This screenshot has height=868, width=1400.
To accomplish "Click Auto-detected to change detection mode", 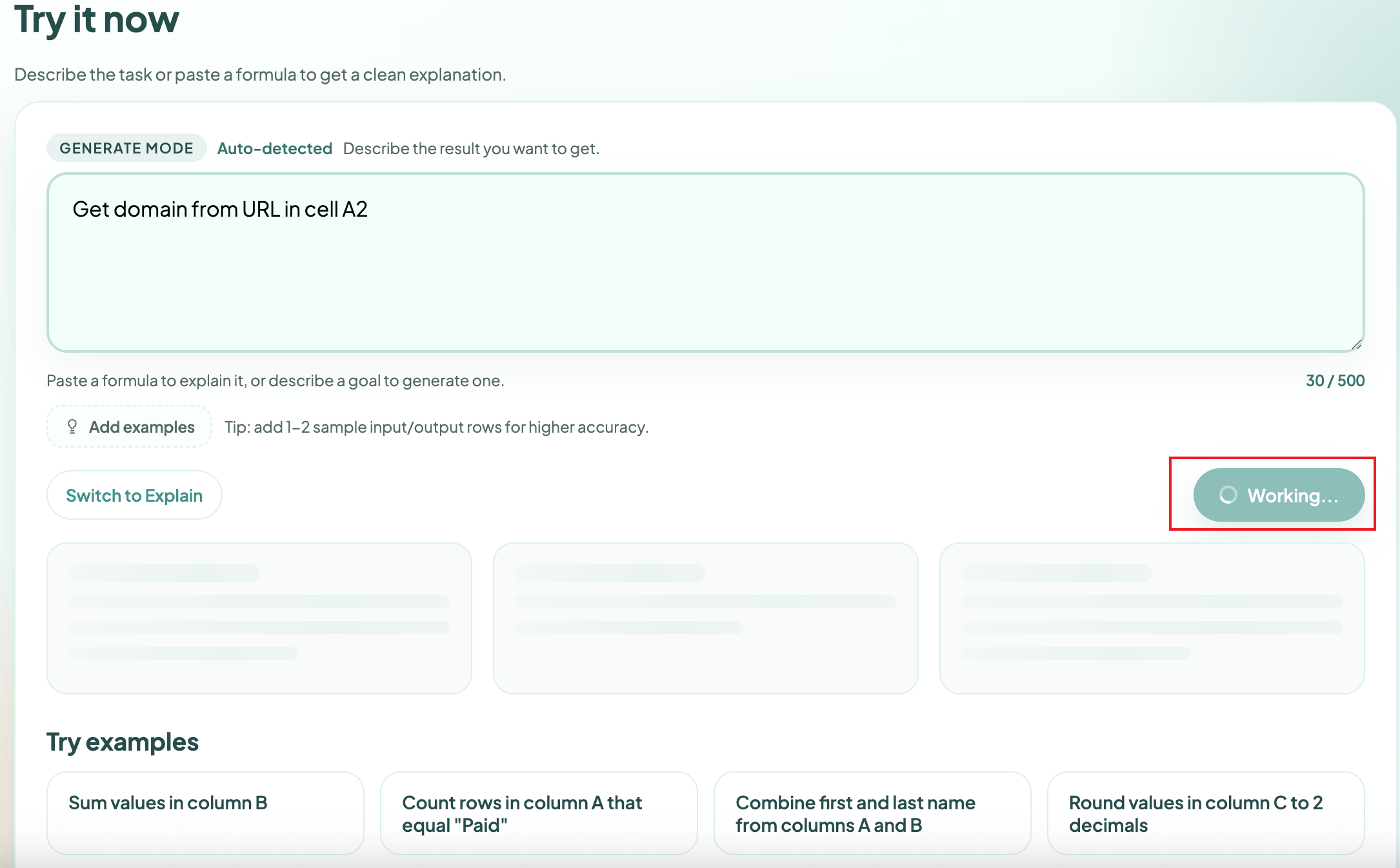I will [274, 148].
